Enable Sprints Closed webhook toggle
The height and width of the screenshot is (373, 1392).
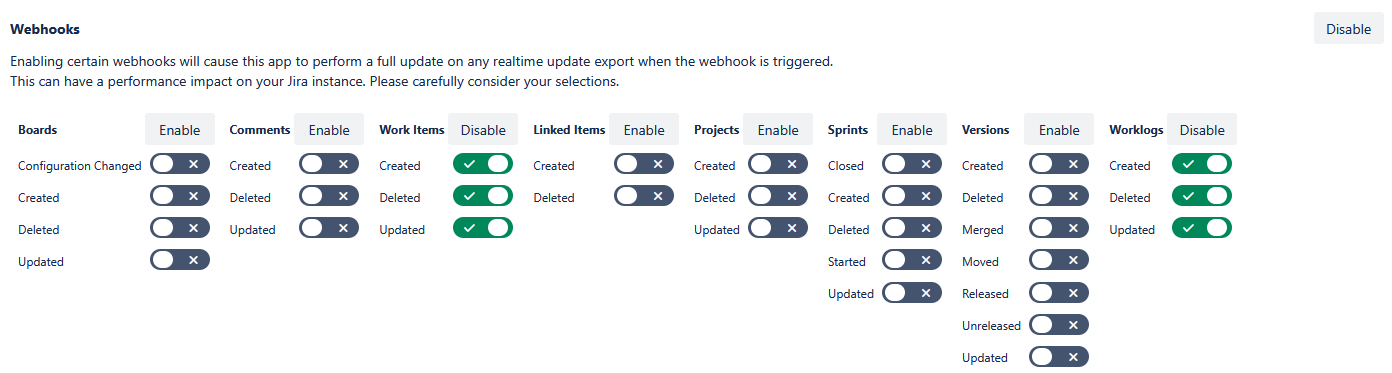pos(912,164)
